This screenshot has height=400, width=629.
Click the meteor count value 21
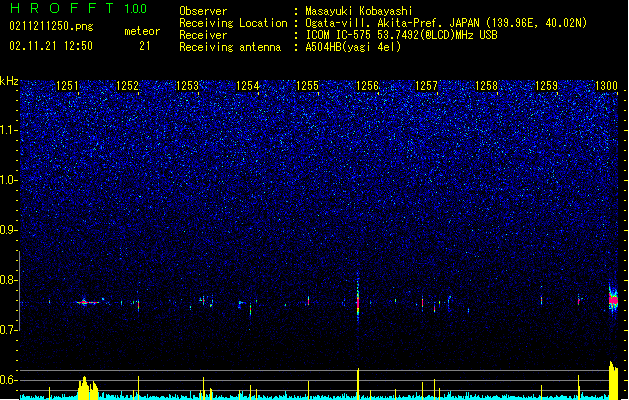tap(145, 46)
